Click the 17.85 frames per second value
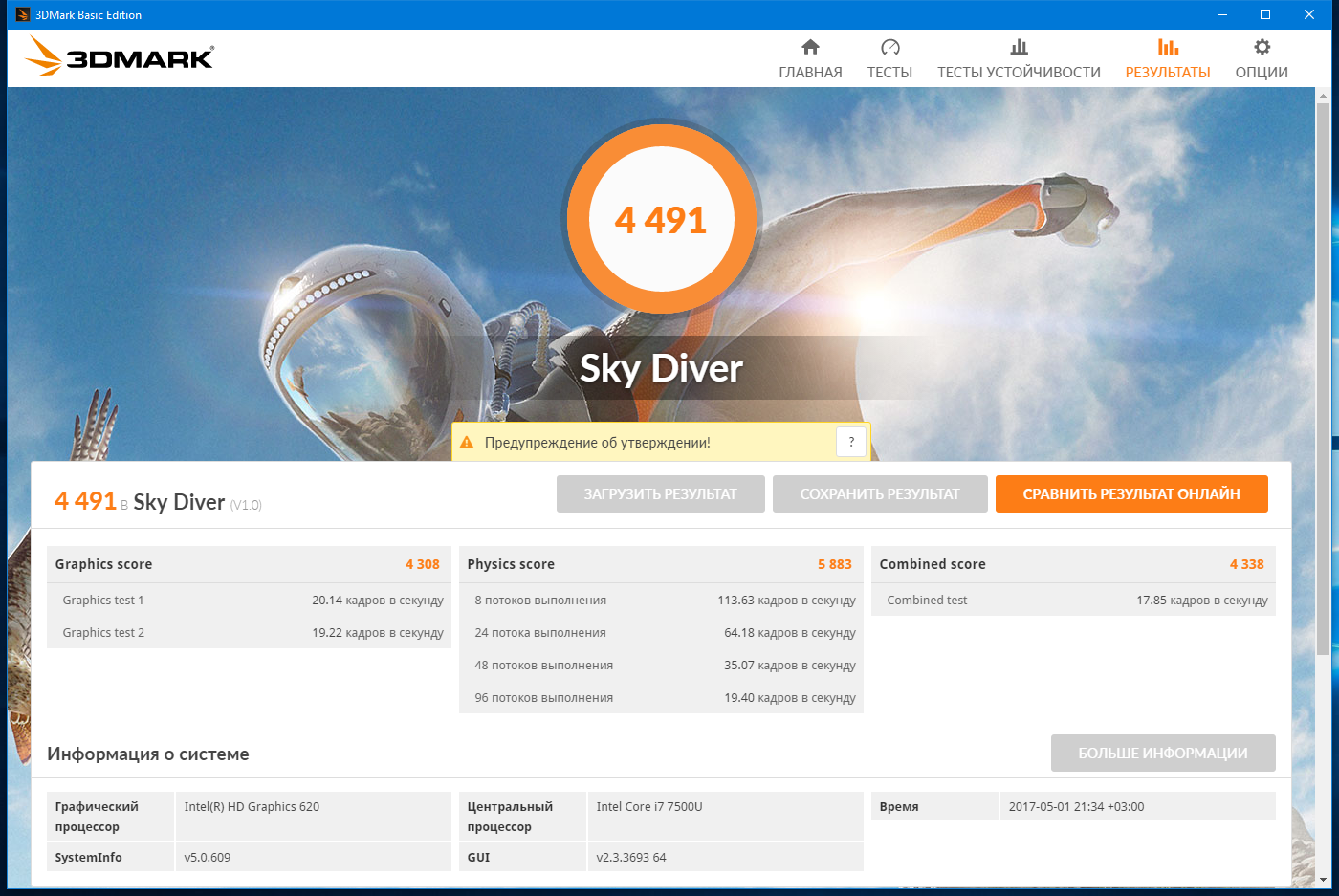The image size is (1339, 896). (x=1202, y=601)
